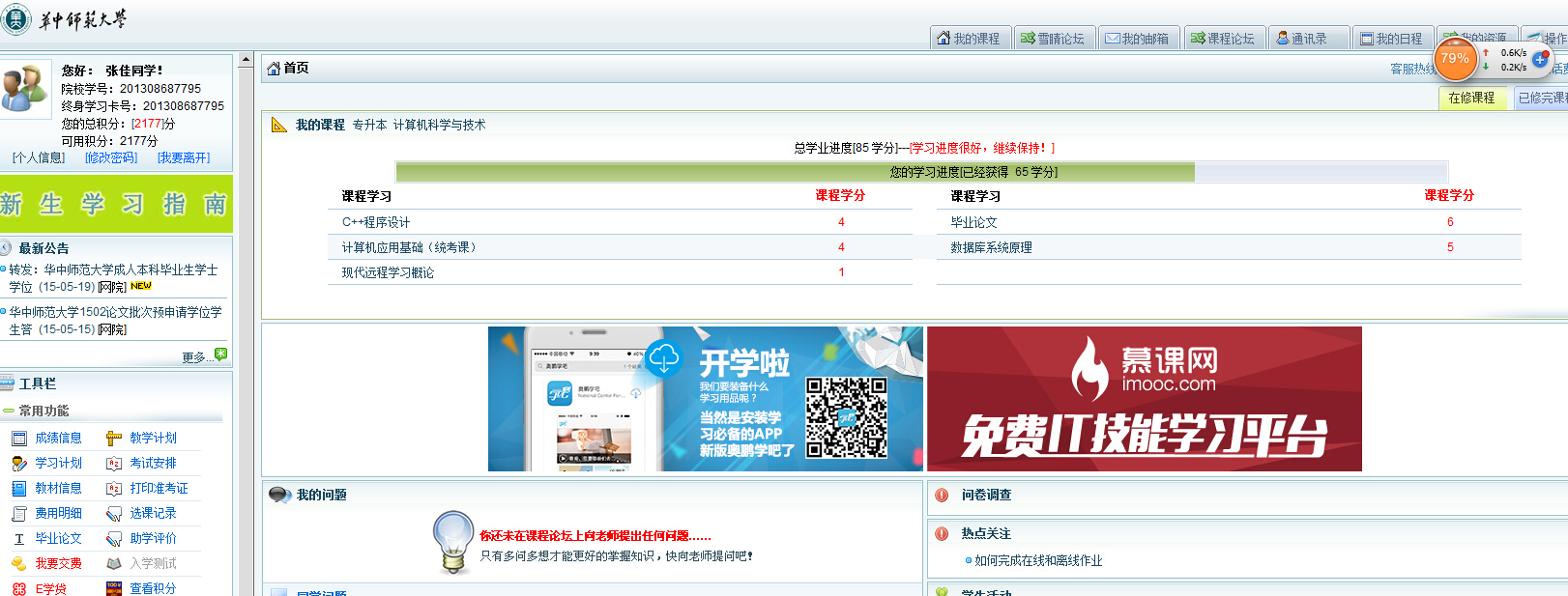This screenshot has height=596, width=1568.
Task: Click the red E学贷 icon
Action: (18, 588)
